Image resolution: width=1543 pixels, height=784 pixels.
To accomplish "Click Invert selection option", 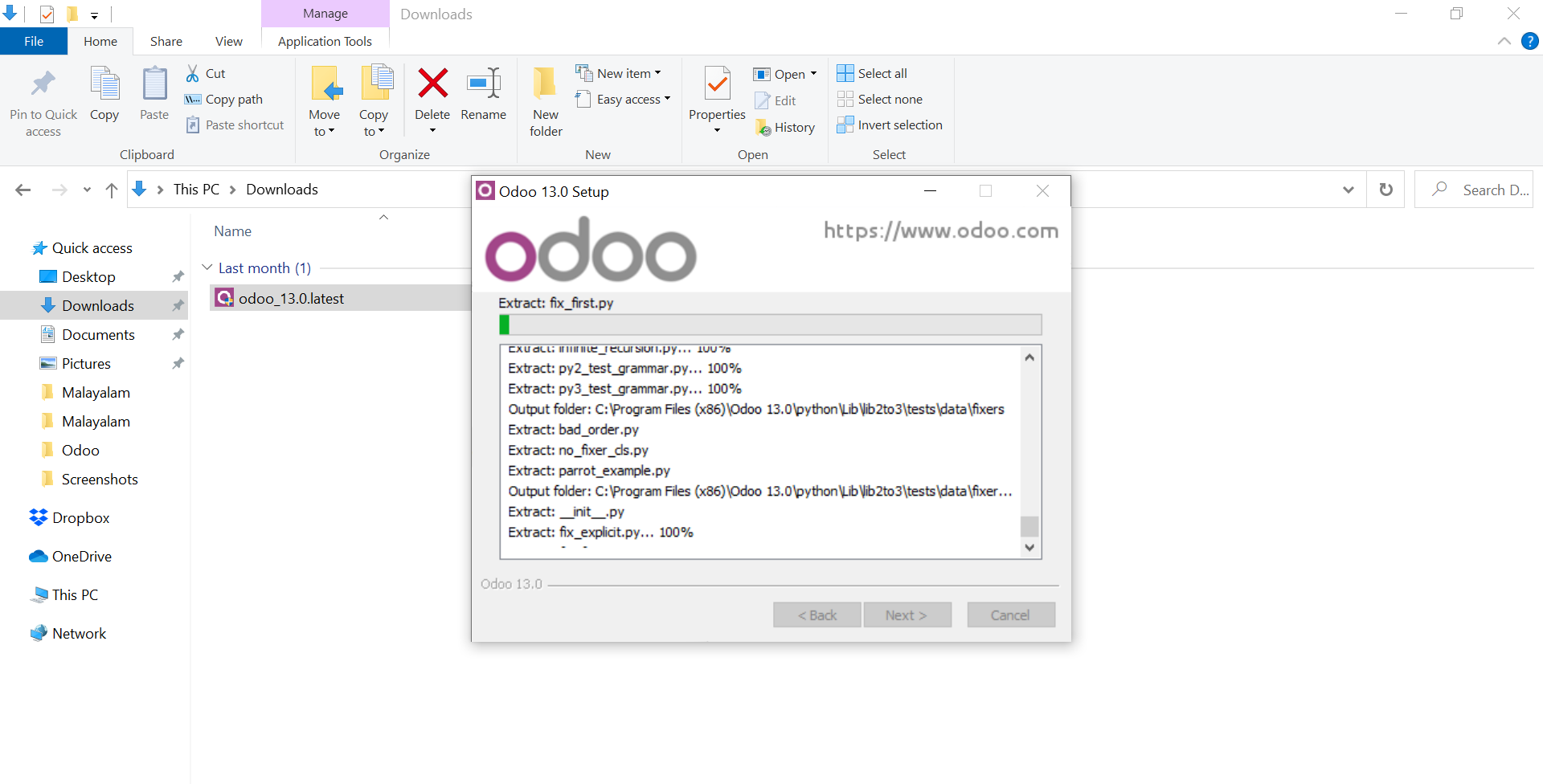I will tap(890, 125).
